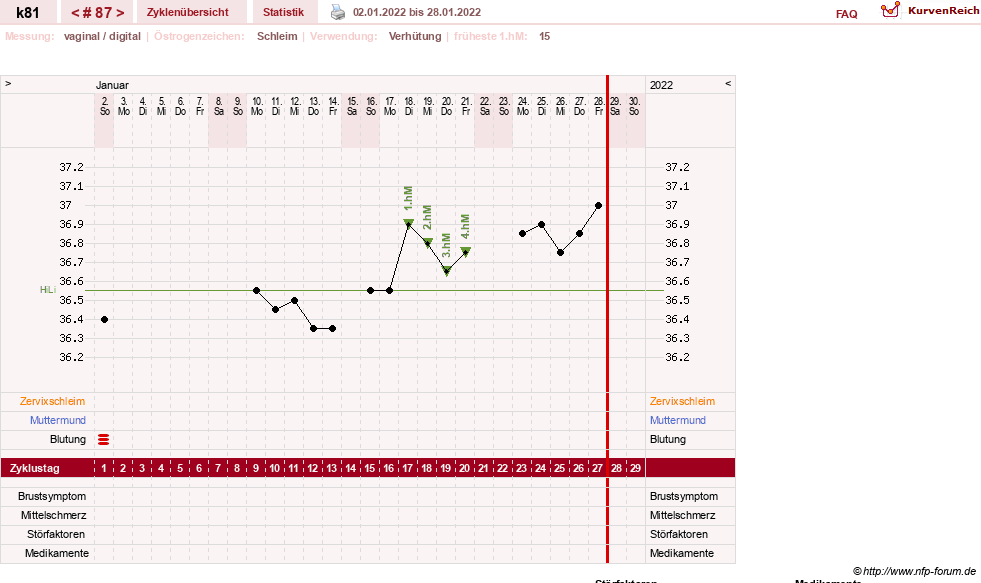
Task: Click the right Muttermund label
Action: point(678,420)
